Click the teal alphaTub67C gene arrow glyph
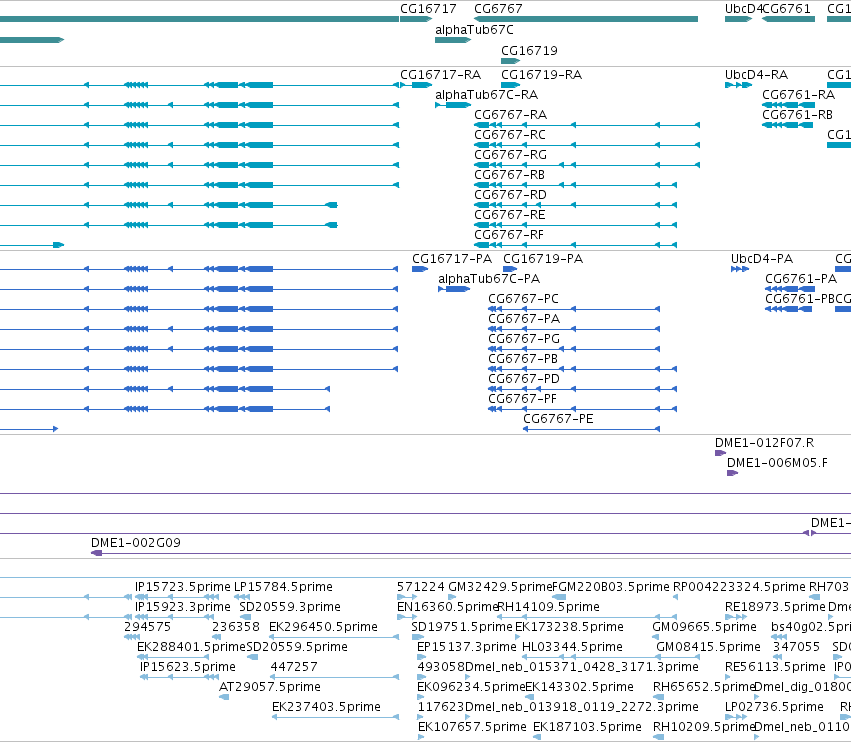This screenshot has width=851, height=742. pos(453,40)
